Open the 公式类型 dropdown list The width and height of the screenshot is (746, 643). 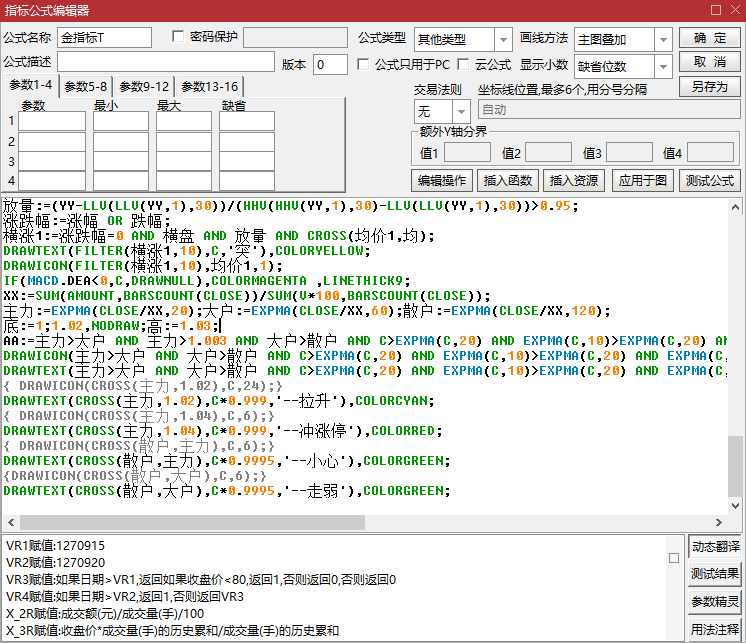click(x=503, y=39)
